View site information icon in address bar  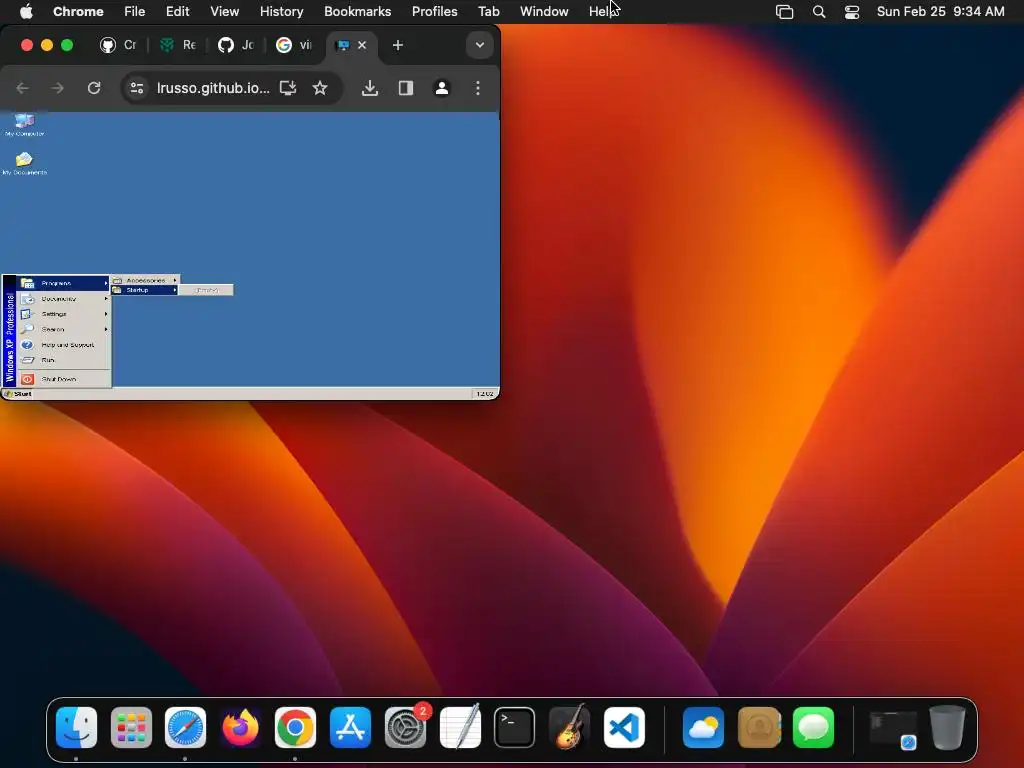(136, 88)
